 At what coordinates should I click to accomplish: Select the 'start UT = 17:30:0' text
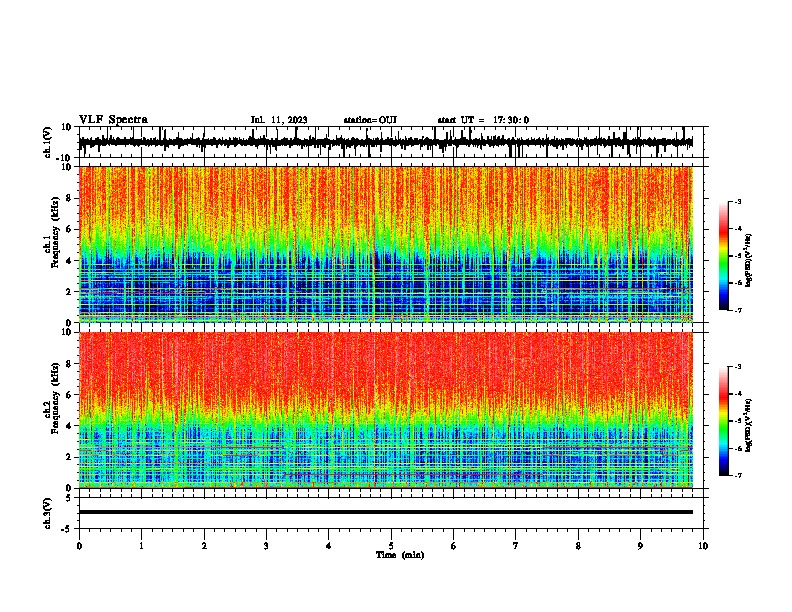point(483,120)
